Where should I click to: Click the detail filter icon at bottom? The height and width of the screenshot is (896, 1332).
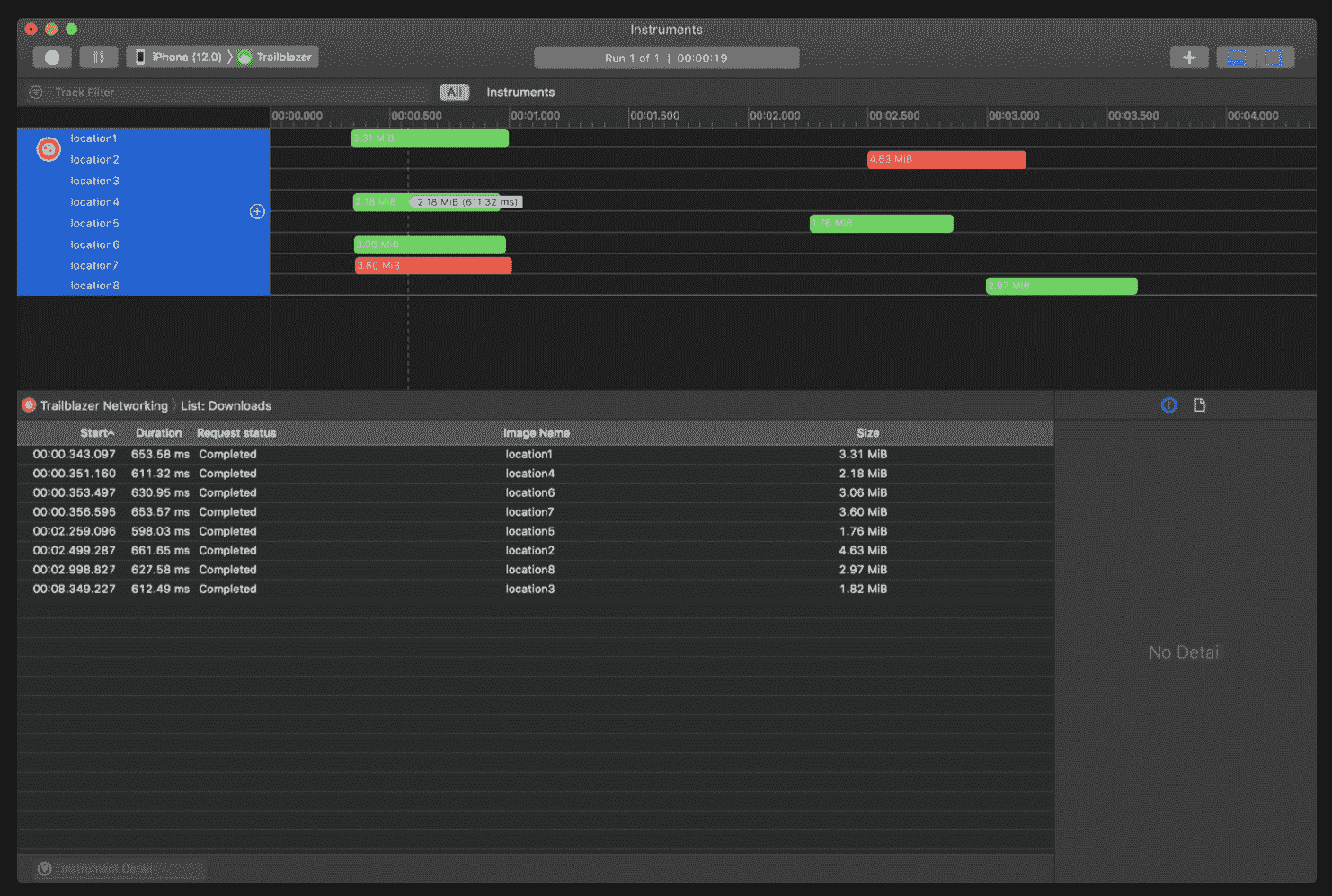tap(44, 869)
